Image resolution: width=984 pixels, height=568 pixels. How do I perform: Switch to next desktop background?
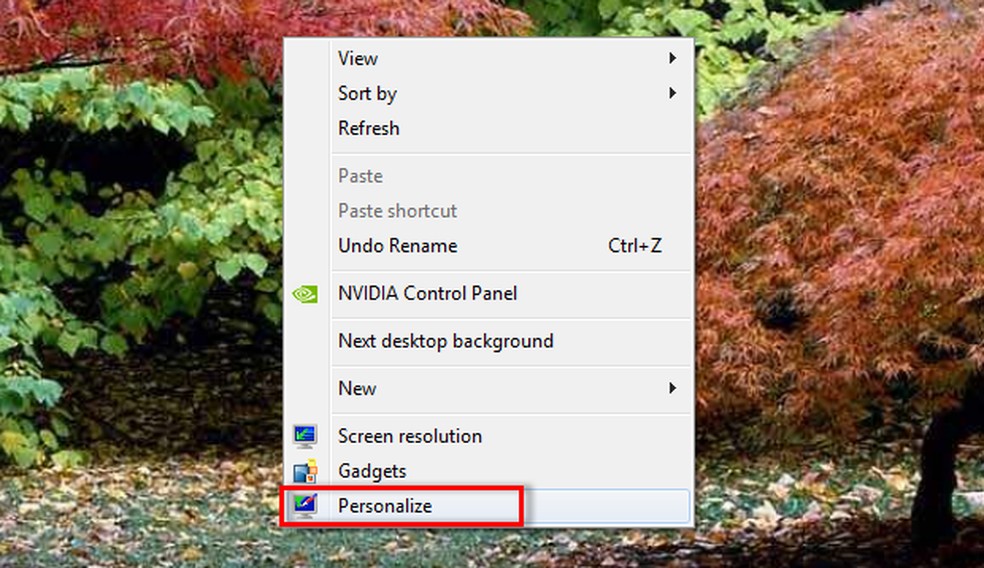click(x=445, y=341)
